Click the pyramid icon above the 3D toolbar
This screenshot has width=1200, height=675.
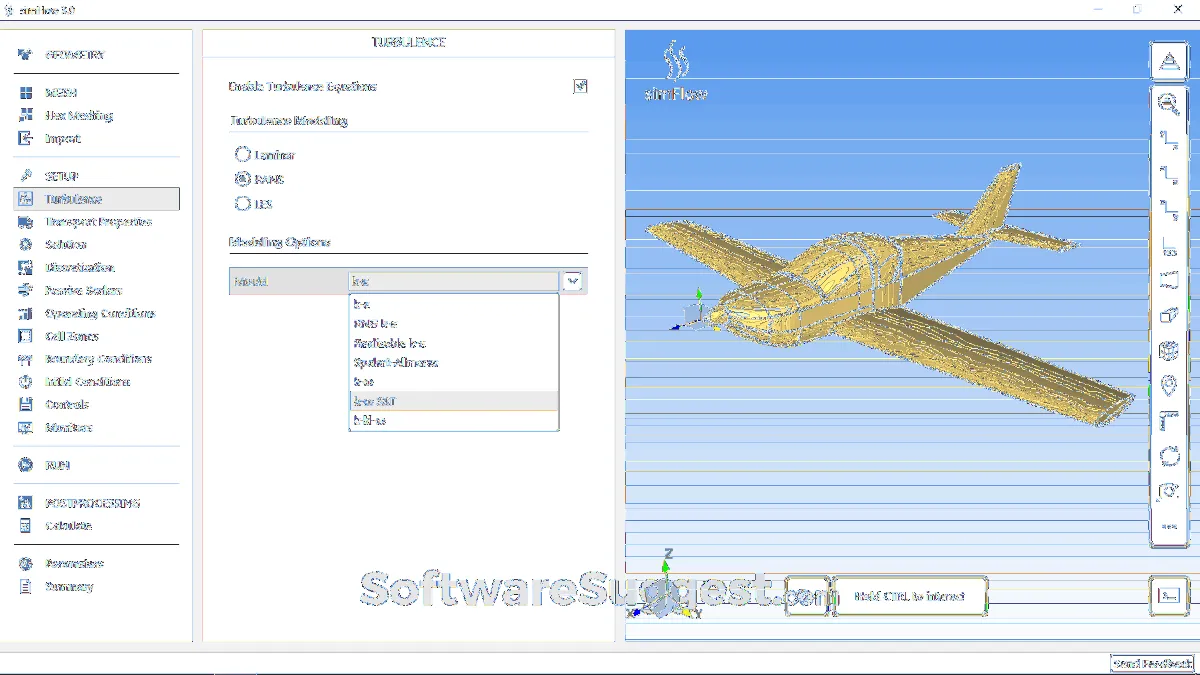pyautogui.click(x=1168, y=62)
